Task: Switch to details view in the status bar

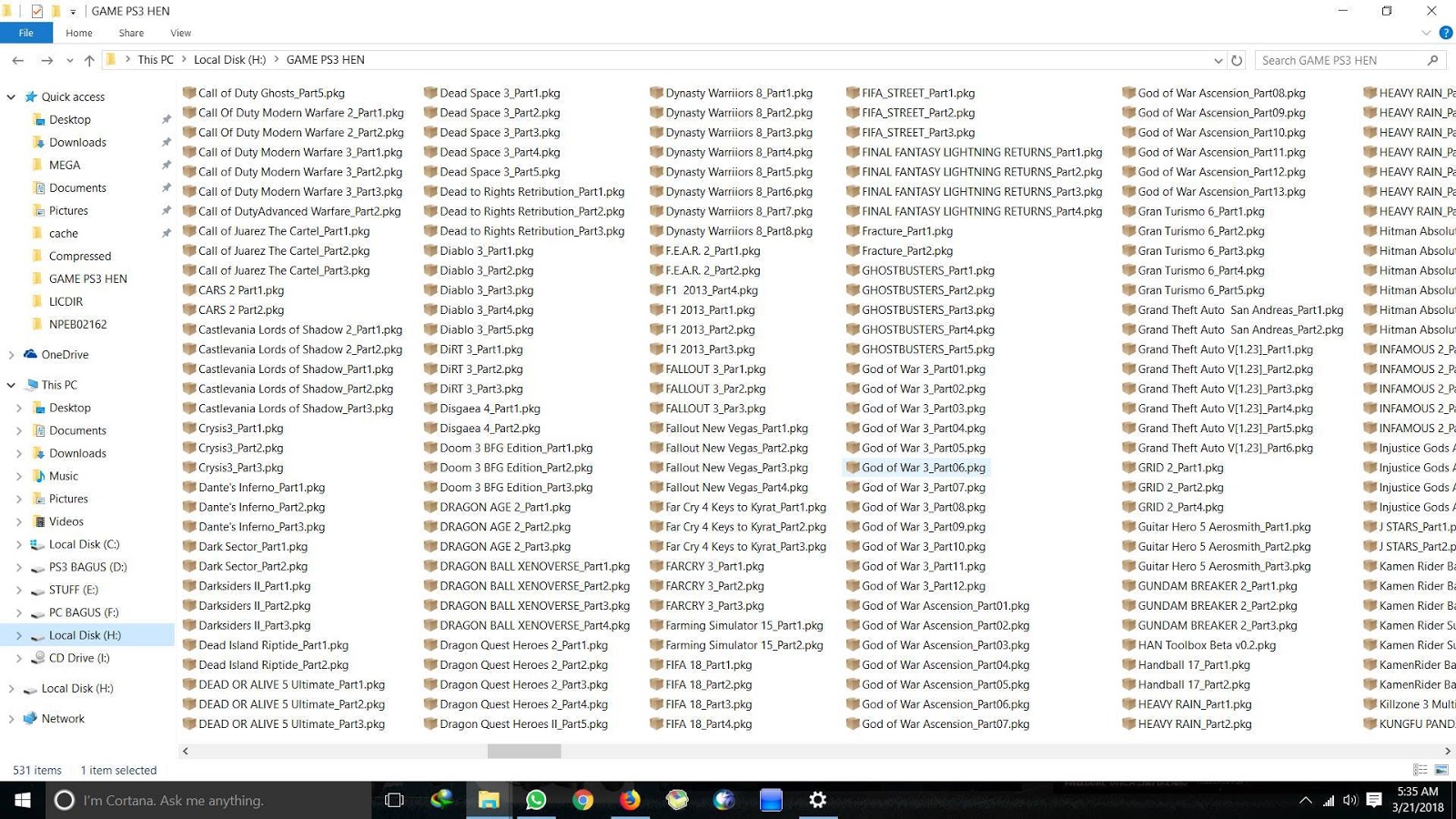Action: [1421, 770]
